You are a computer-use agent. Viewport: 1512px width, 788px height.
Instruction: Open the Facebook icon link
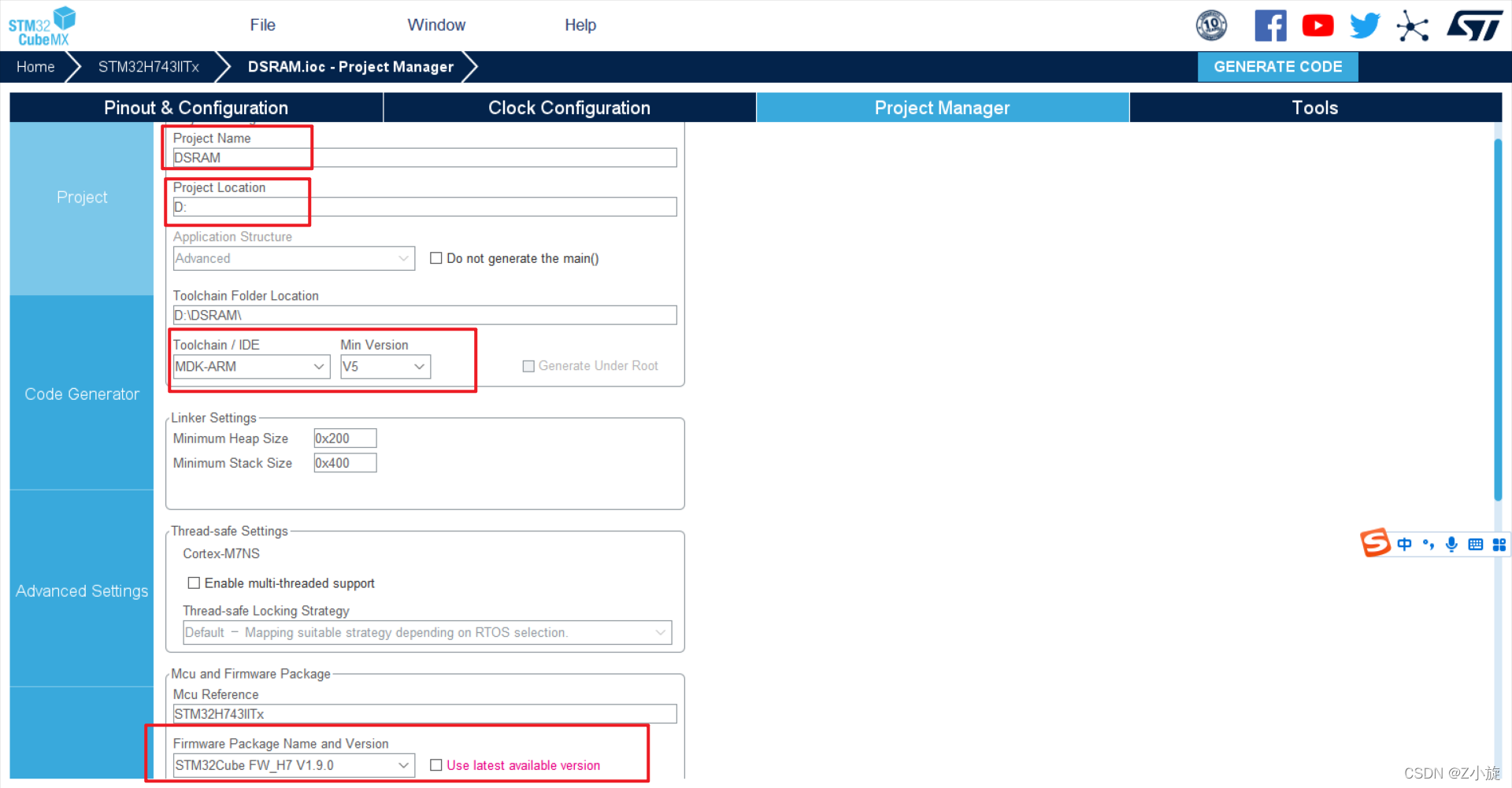(x=1270, y=25)
